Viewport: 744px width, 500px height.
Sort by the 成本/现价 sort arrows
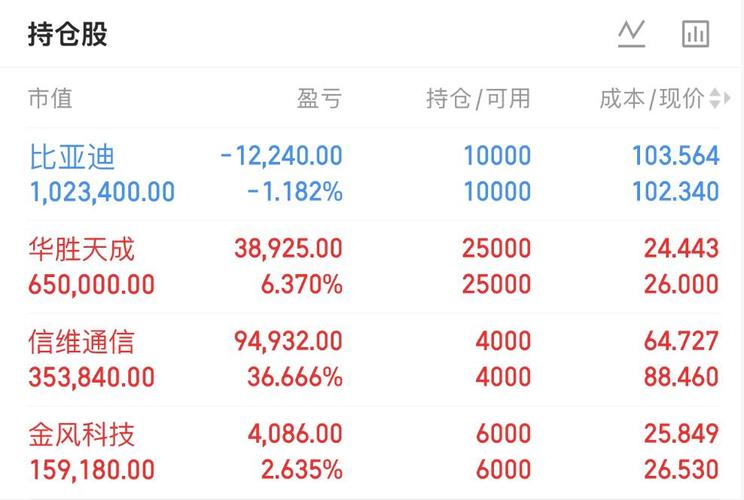[719, 99]
